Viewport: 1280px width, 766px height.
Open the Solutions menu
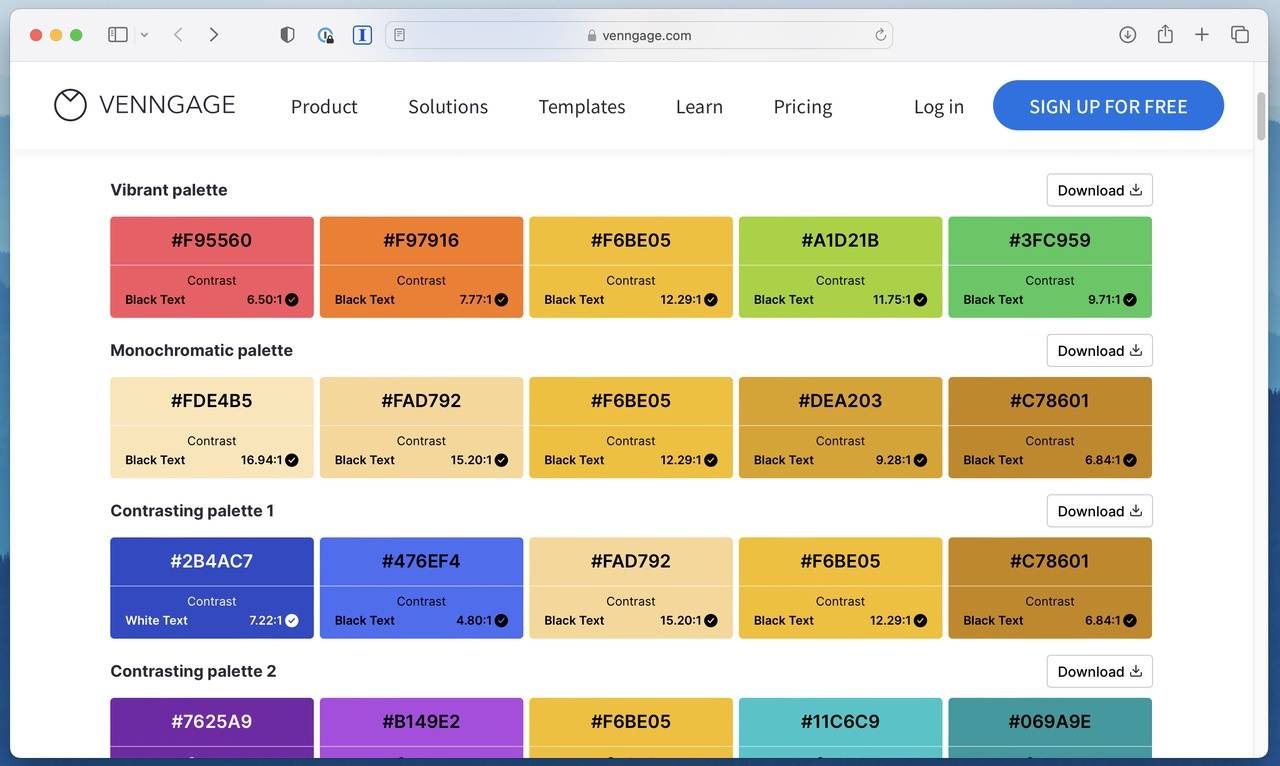pos(448,107)
